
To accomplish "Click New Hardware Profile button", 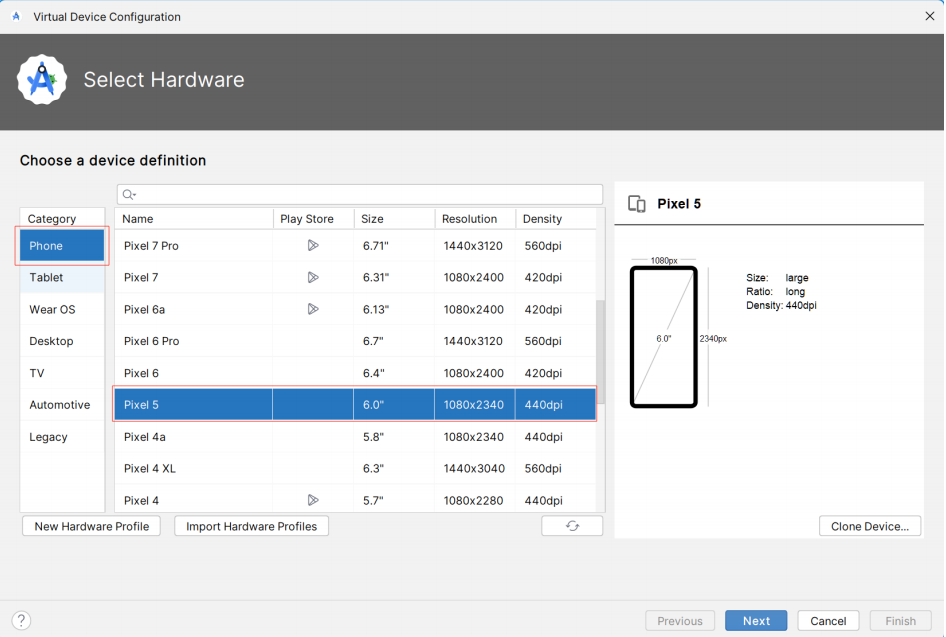I will (92, 526).
